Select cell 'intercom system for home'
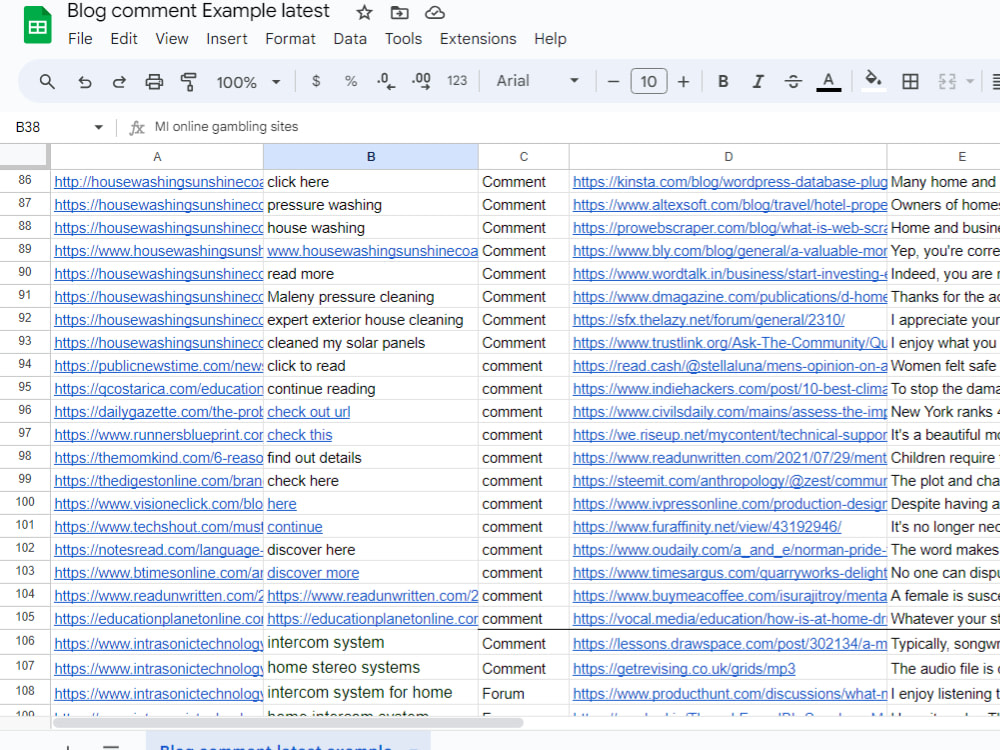 pos(371,693)
